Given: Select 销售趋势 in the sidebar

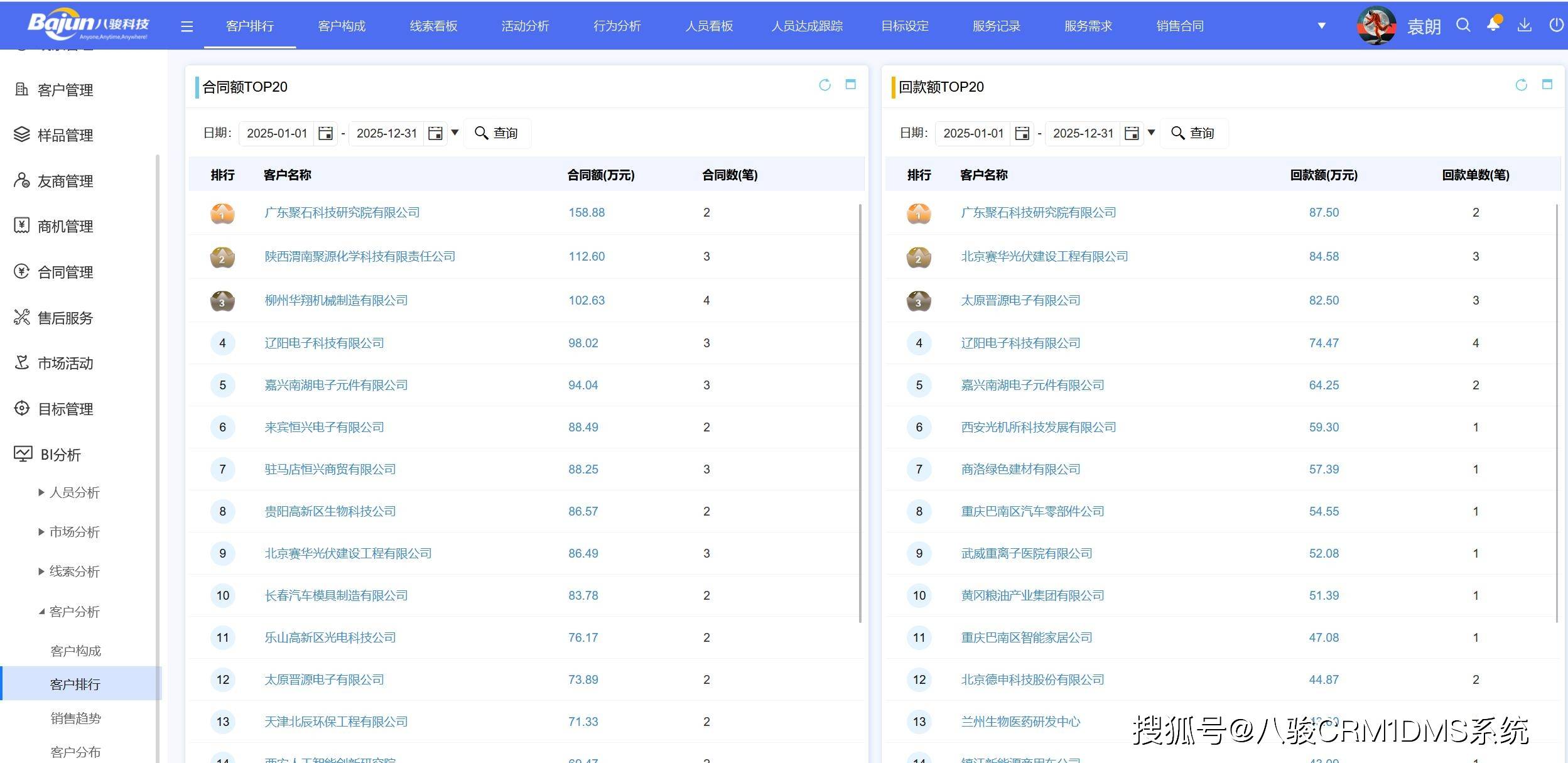Looking at the screenshot, I should pos(75,718).
